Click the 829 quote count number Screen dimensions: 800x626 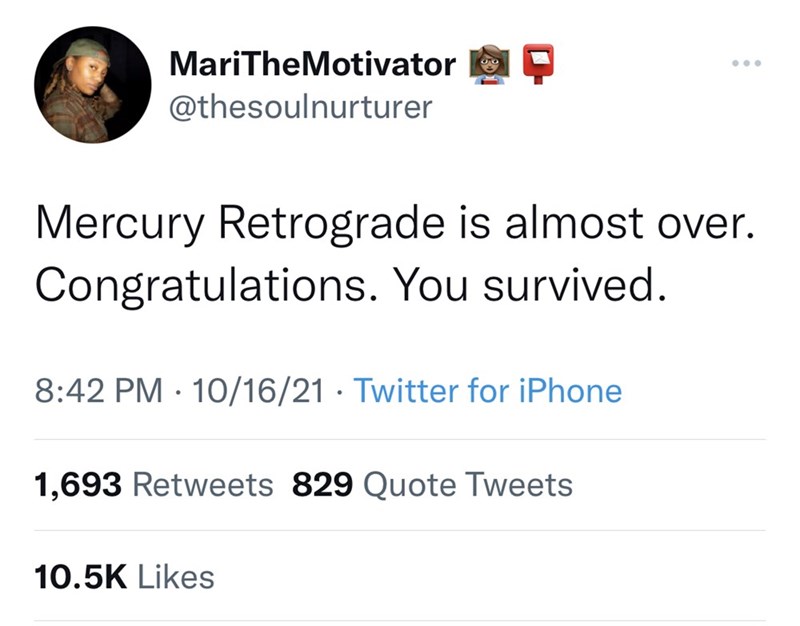tap(320, 485)
